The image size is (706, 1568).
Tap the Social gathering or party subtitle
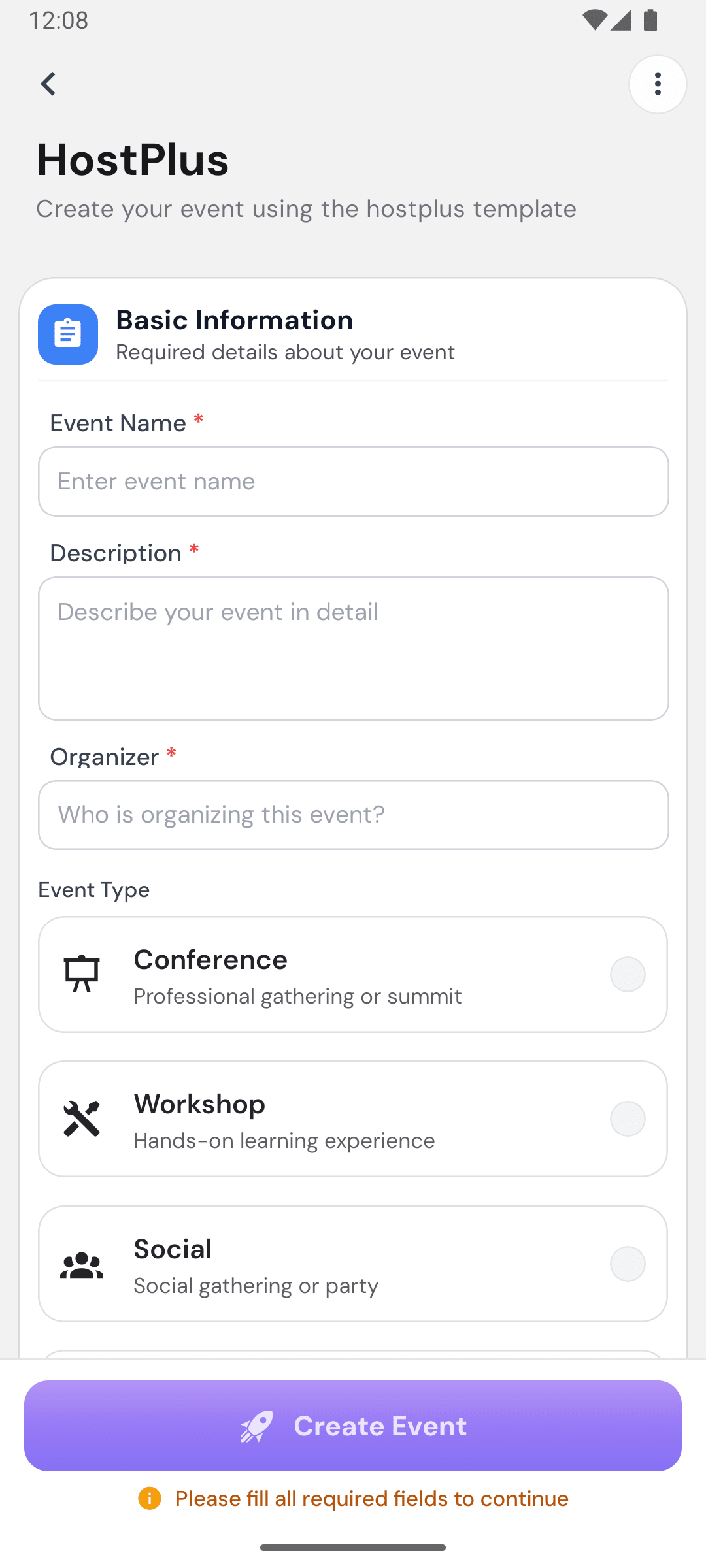[x=256, y=1286]
